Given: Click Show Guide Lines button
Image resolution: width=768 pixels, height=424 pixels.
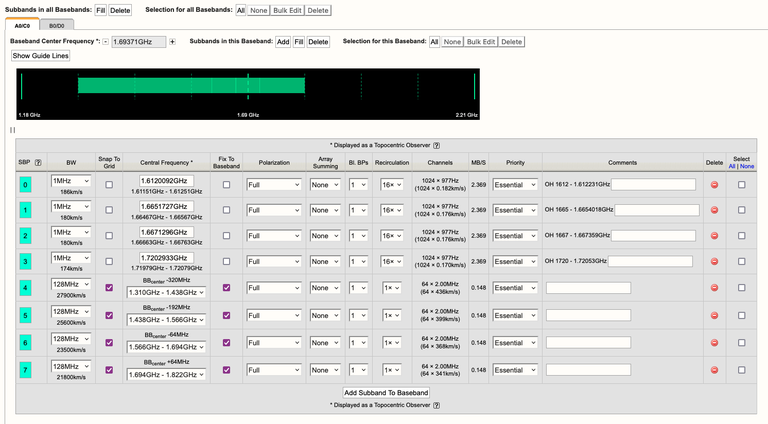Looking at the screenshot, I should pos(41,56).
